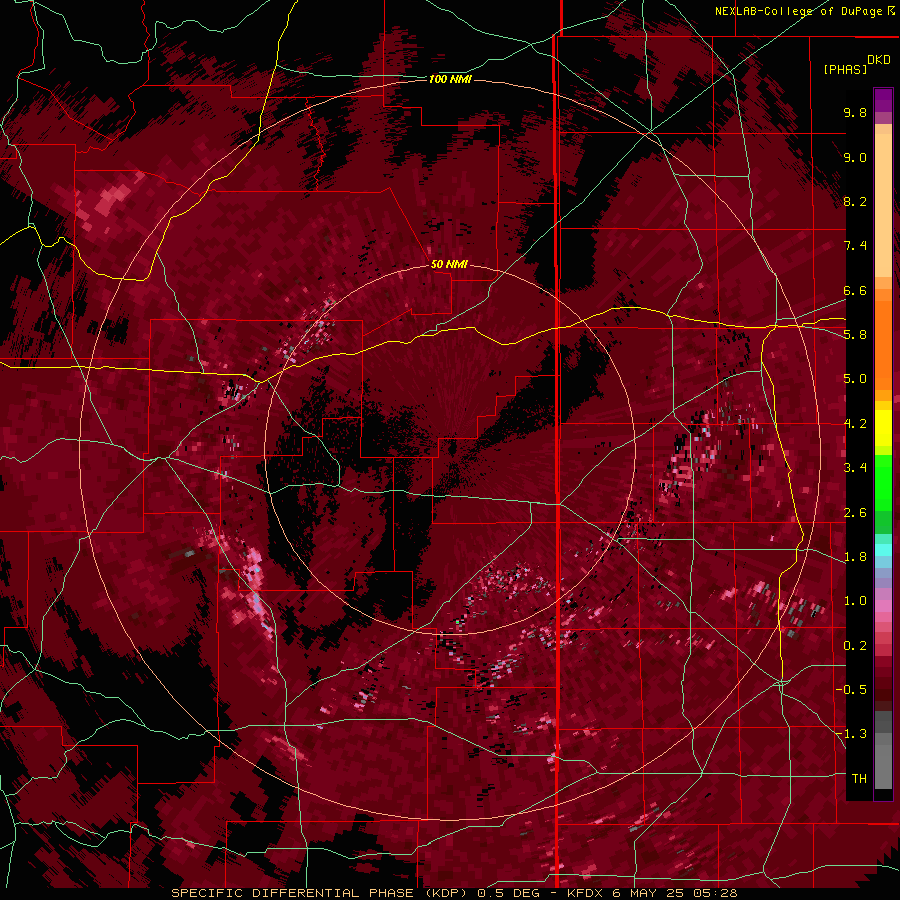
Task: Click the 2.6 scale value
Action: point(855,513)
